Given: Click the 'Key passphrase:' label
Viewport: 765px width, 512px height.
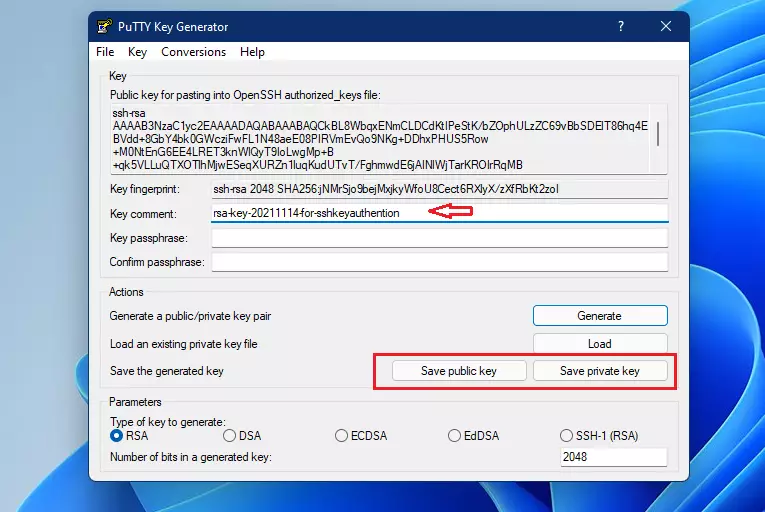Looking at the screenshot, I should point(148,238).
